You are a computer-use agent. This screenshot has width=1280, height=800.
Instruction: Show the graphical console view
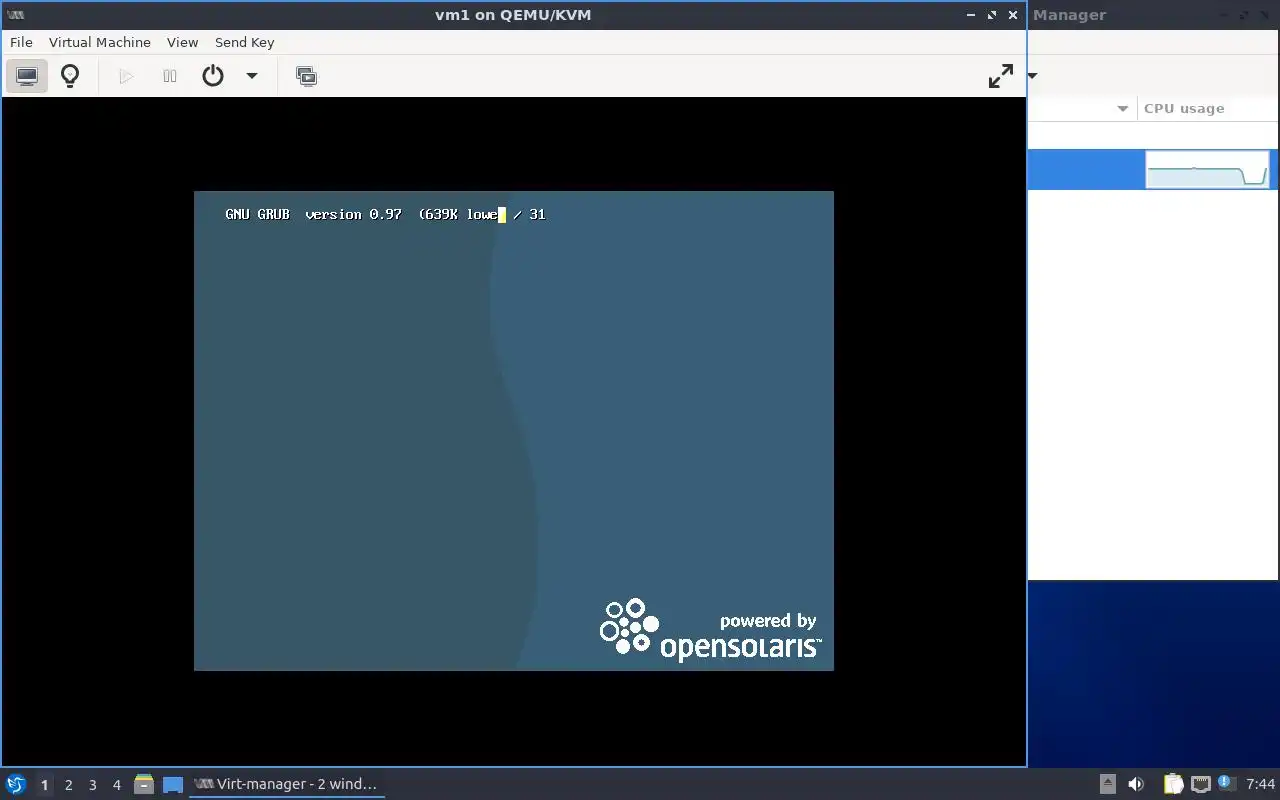(27, 76)
